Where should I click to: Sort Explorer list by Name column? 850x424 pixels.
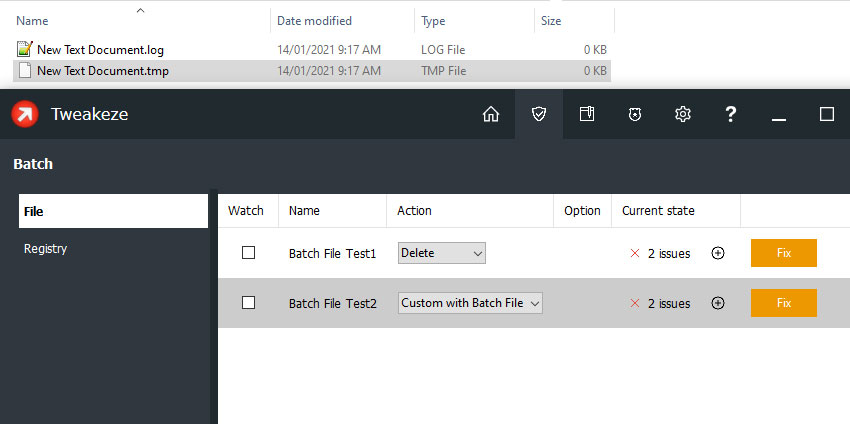point(32,21)
